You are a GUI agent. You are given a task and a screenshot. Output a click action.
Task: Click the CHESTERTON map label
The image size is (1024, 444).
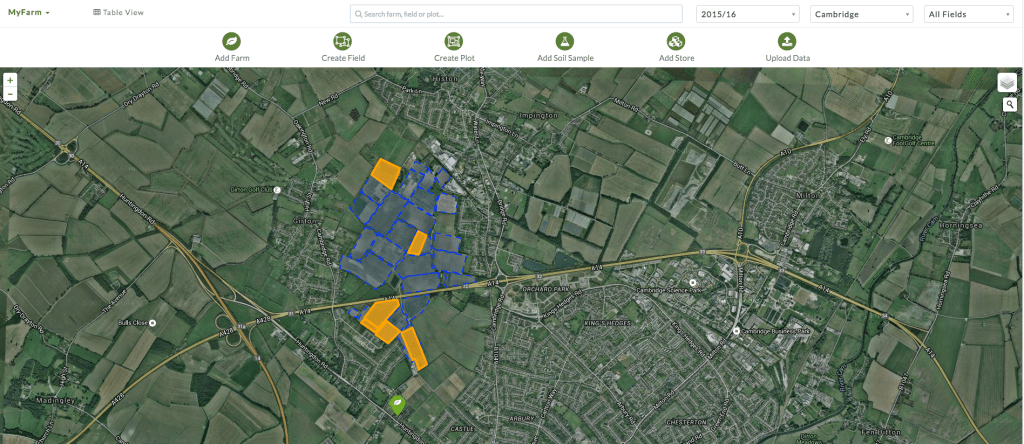[684, 422]
